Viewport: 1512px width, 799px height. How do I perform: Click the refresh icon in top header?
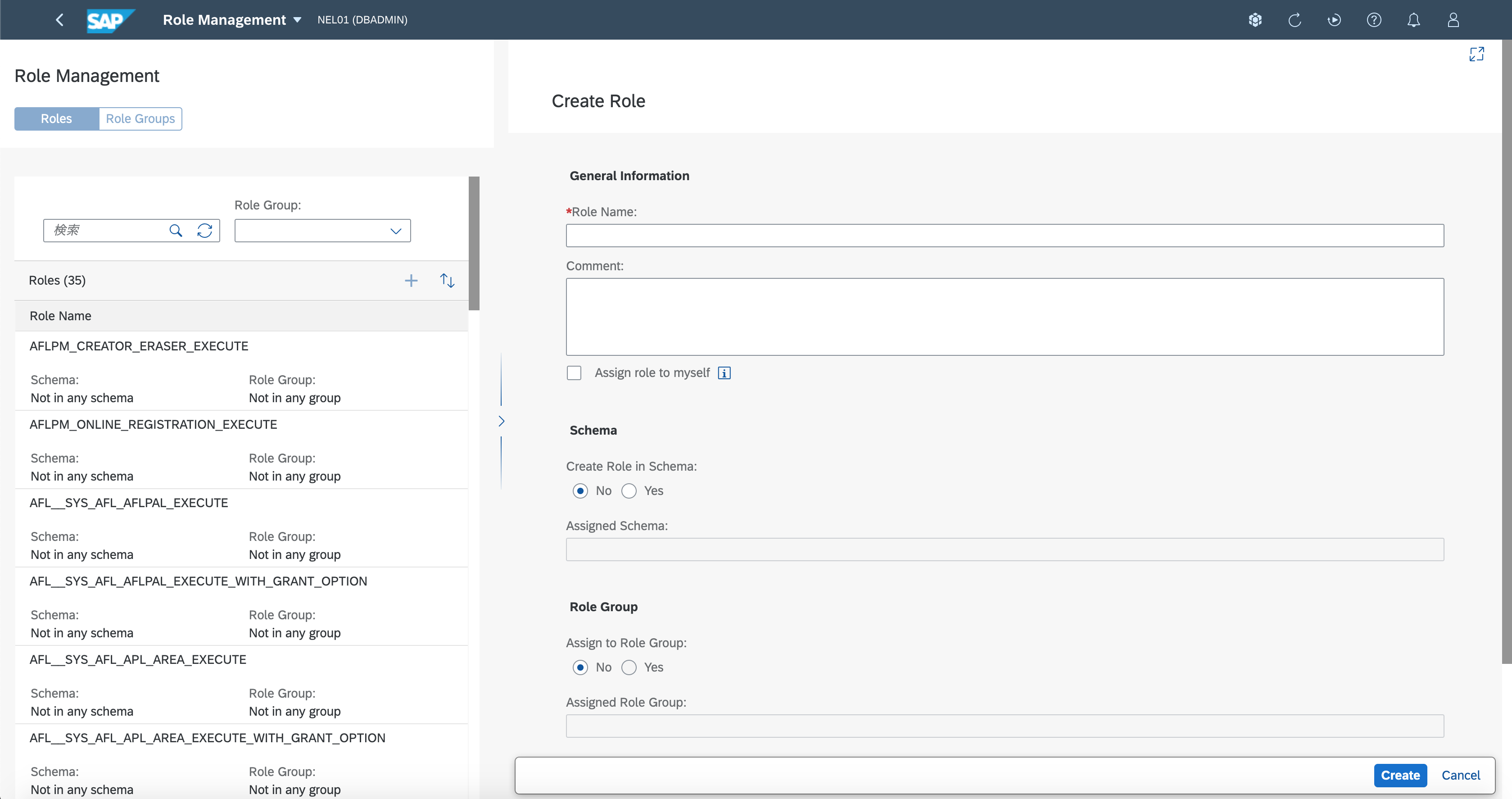[x=1294, y=20]
